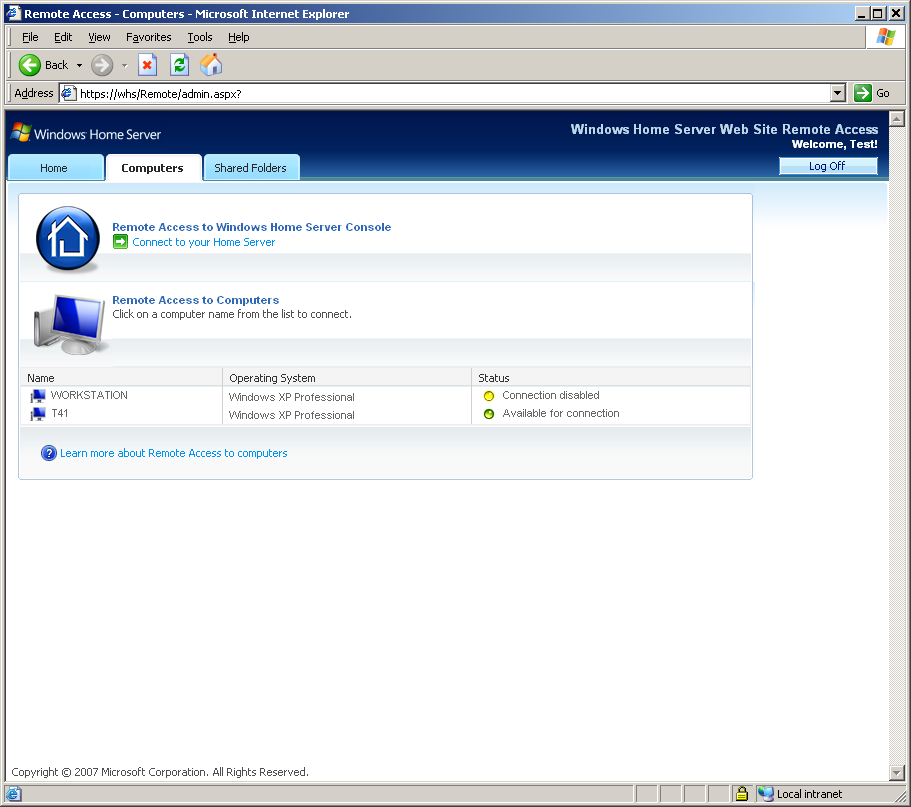
Task: Expand the Address bar dropdown list
Action: point(837,93)
